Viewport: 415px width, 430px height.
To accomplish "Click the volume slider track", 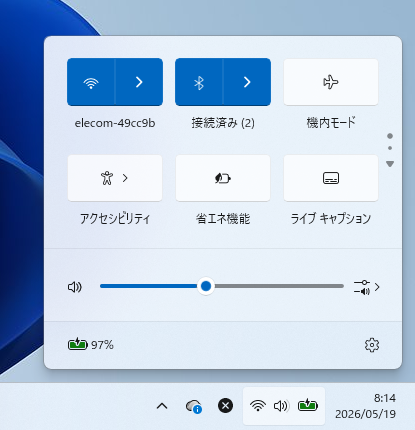I will [222, 286].
